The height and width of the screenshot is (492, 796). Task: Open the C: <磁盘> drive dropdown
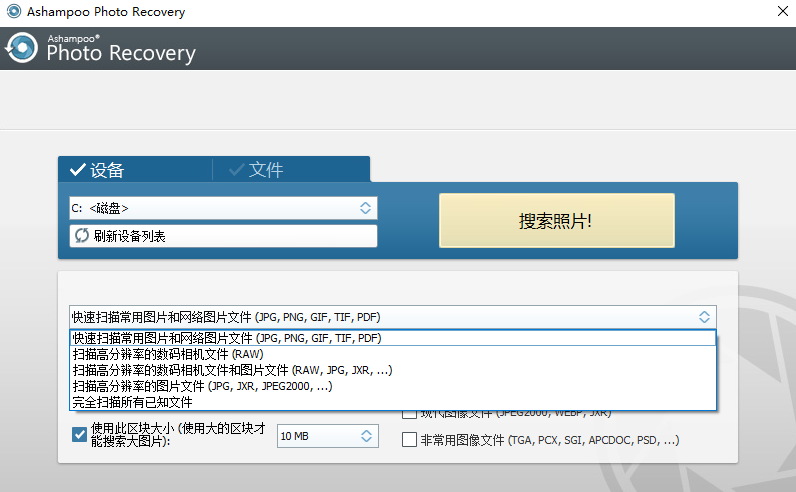pos(223,208)
